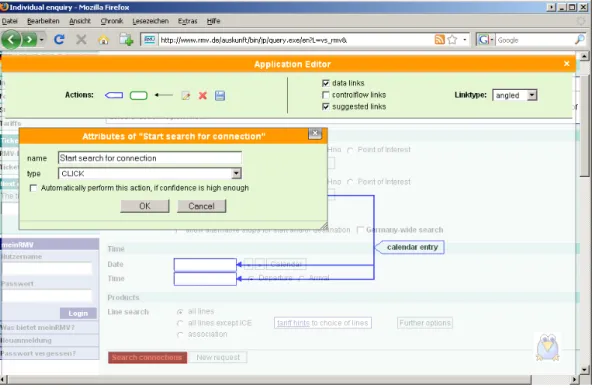Open the Datei menu
This screenshot has width=592, height=390.
[x=9, y=21]
